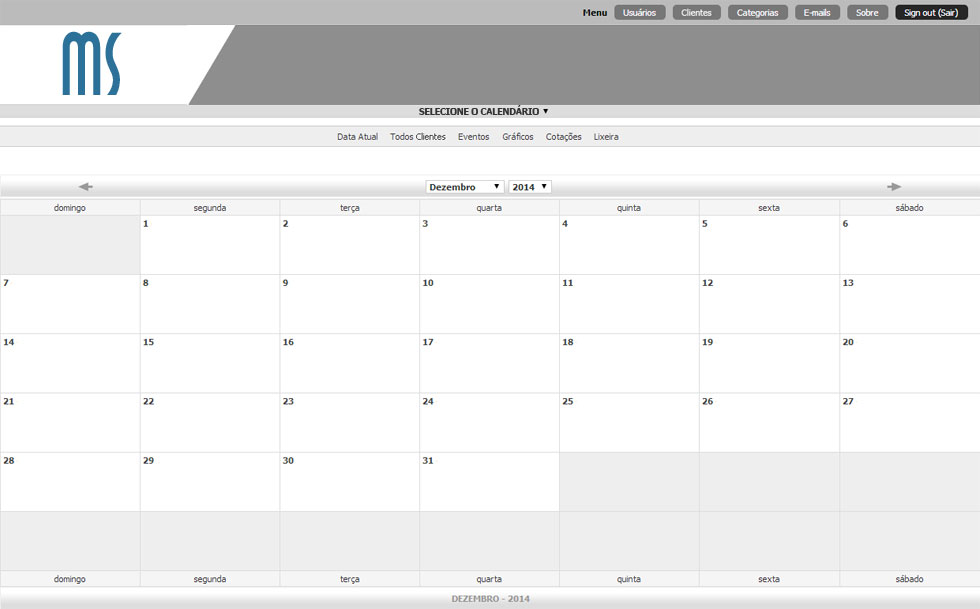Select day 16 in the calendar
Image resolution: width=980 pixels, height=609 pixels.
[x=350, y=363]
